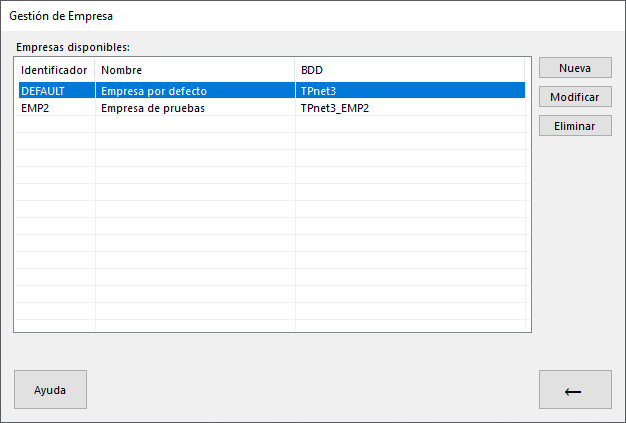Image resolution: width=626 pixels, height=423 pixels.
Task: Click empty list area at the bottom row
Action: point(272,325)
